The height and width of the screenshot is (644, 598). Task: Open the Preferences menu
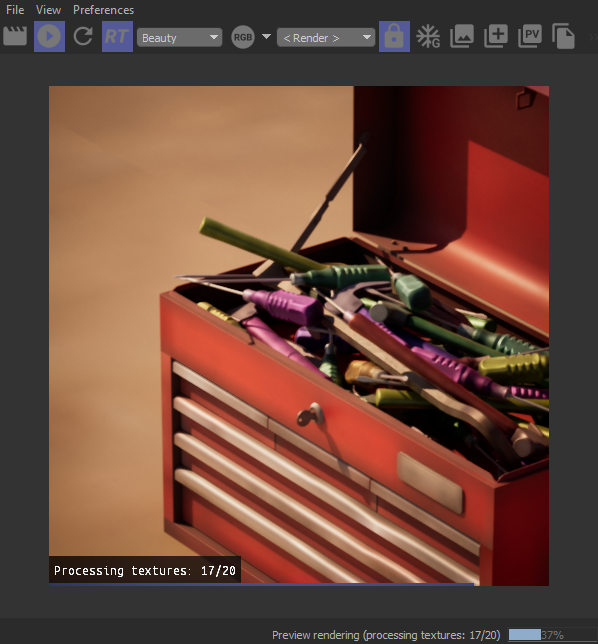click(104, 10)
